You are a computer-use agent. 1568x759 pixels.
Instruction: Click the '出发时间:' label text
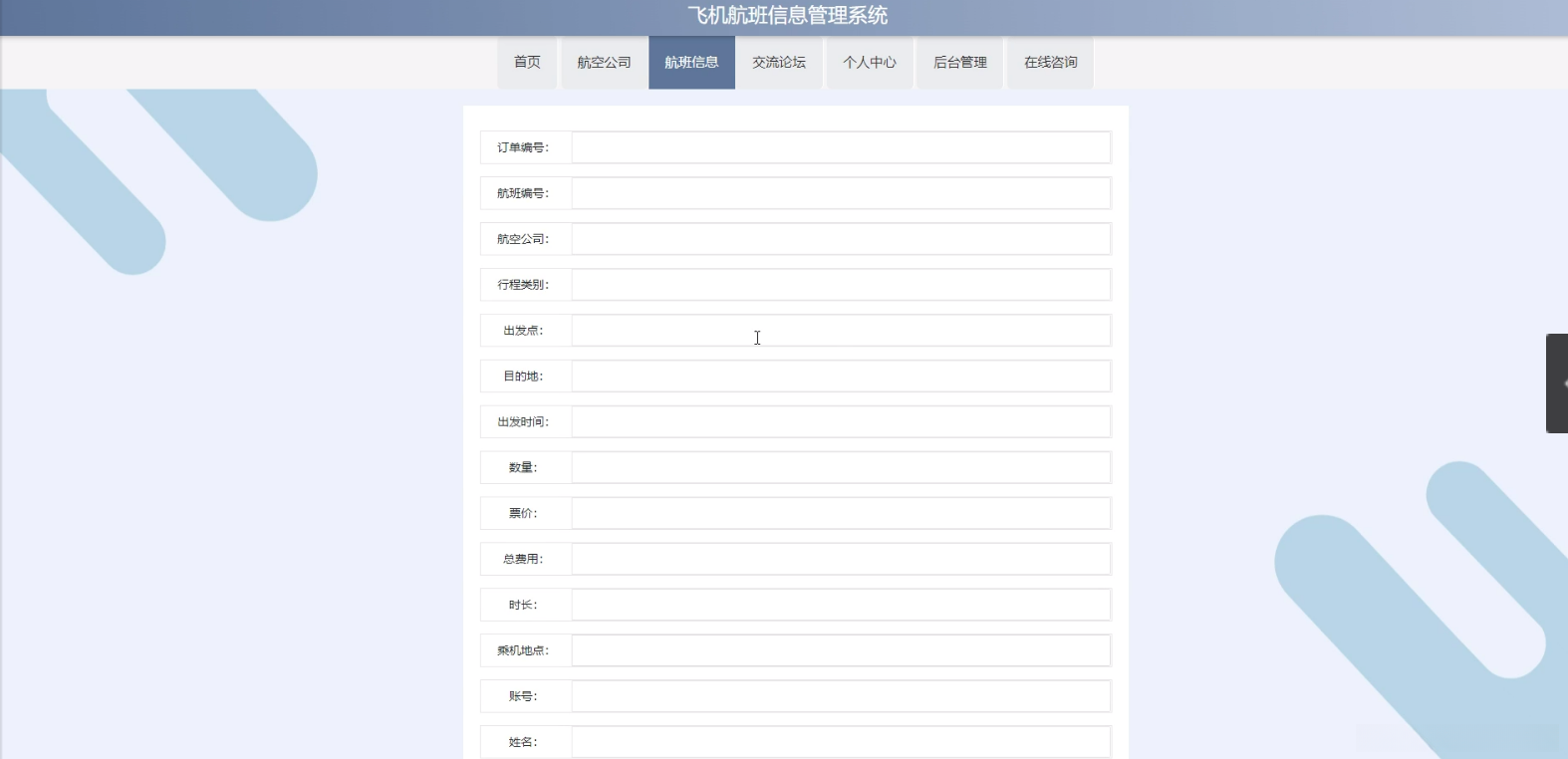pos(523,422)
